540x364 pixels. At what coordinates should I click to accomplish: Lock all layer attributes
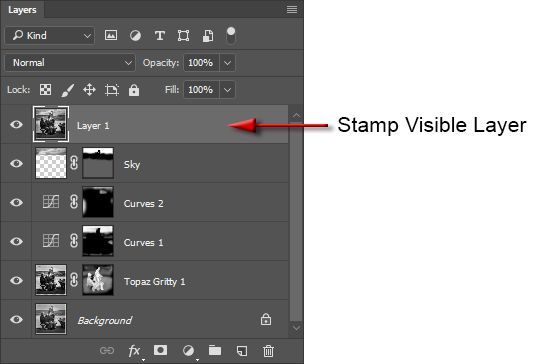(134, 90)
